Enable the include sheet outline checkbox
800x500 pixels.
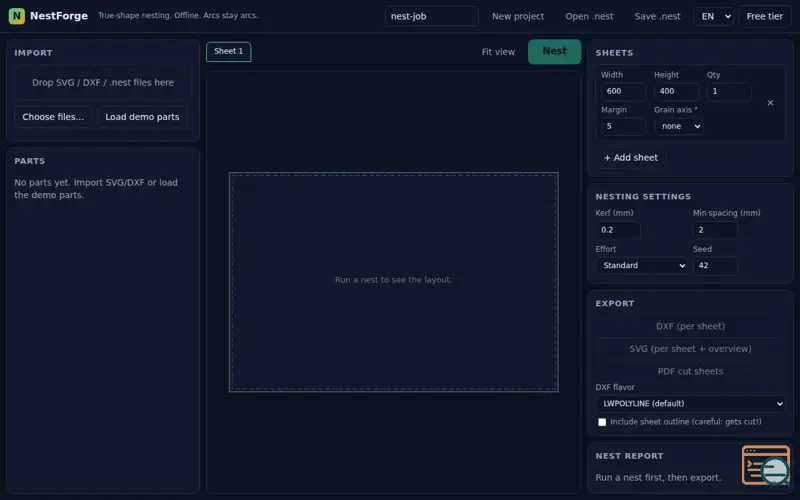pyautogui.click(x=602, y=422)
